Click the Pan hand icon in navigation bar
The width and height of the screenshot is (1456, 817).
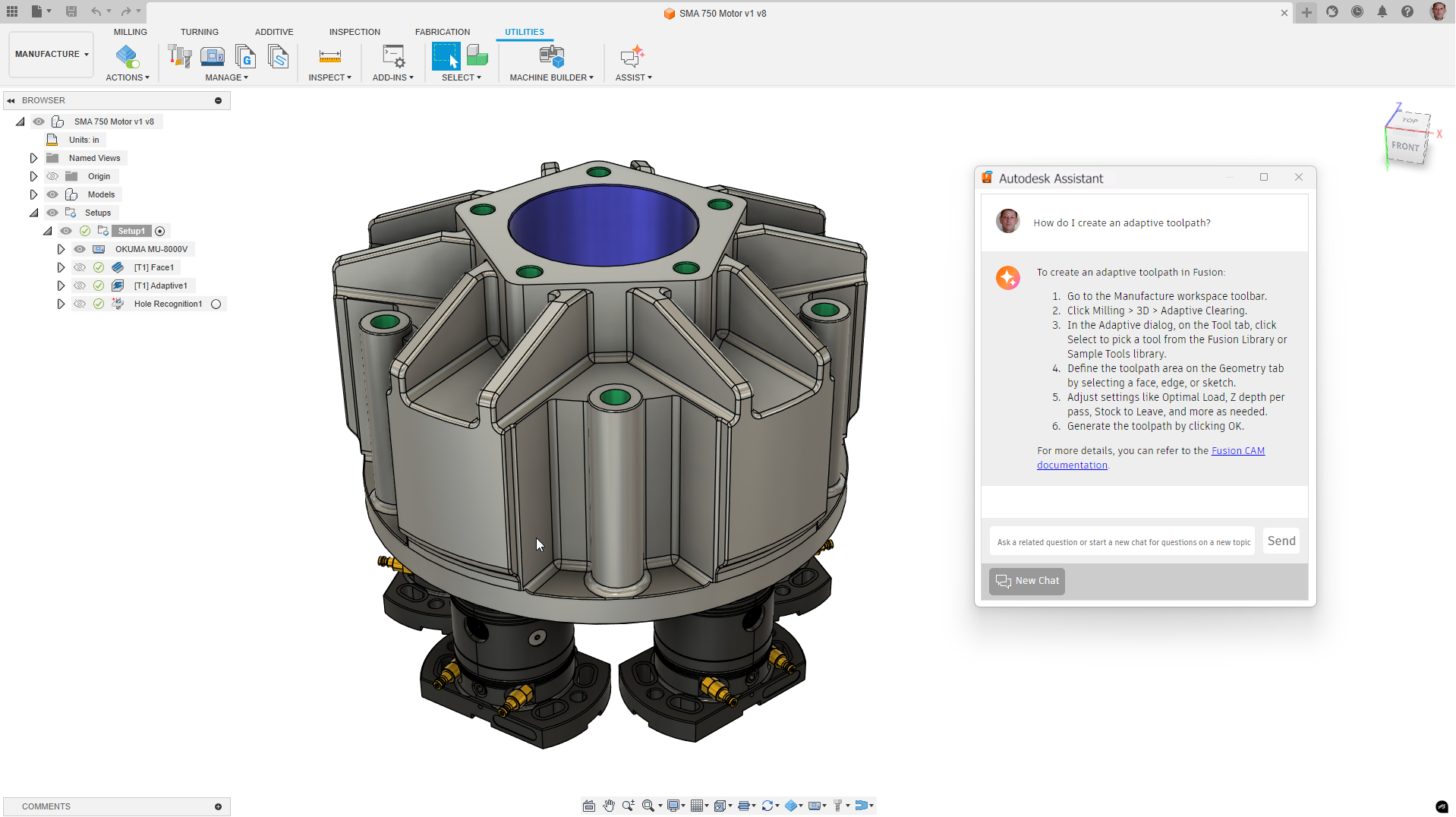[609, 806]
